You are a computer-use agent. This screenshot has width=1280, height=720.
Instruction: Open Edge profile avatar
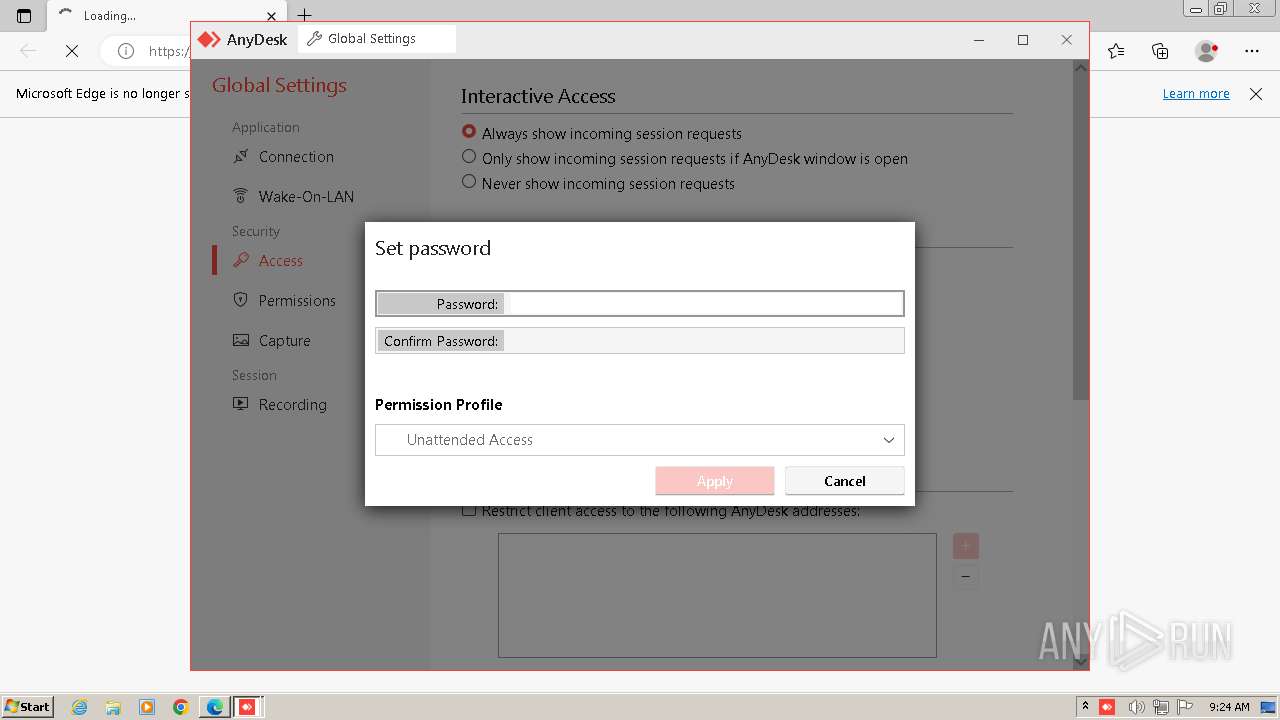click(x=1206, y=51)
